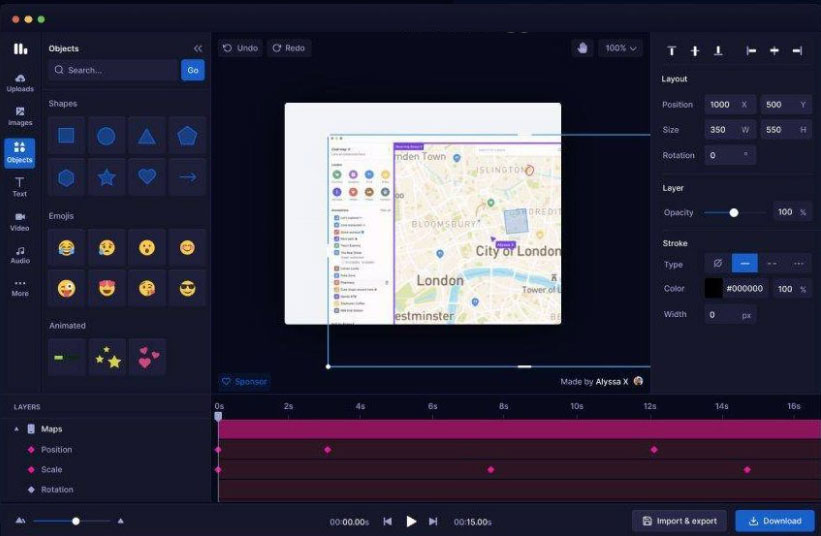
Task: Select the dashed stroke type
Action: coord(771,264)
